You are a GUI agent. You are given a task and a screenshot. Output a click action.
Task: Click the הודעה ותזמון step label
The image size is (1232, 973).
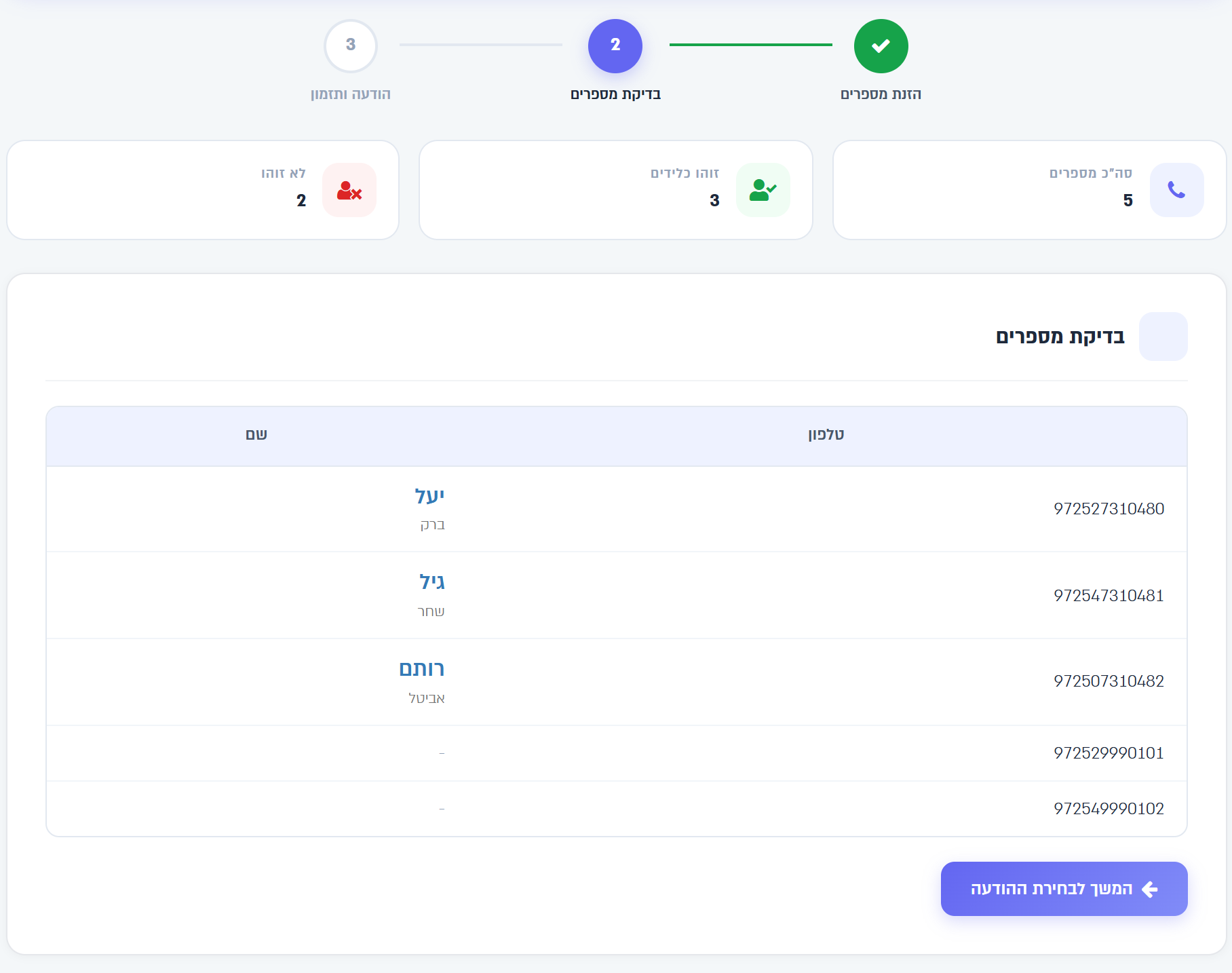351,94
